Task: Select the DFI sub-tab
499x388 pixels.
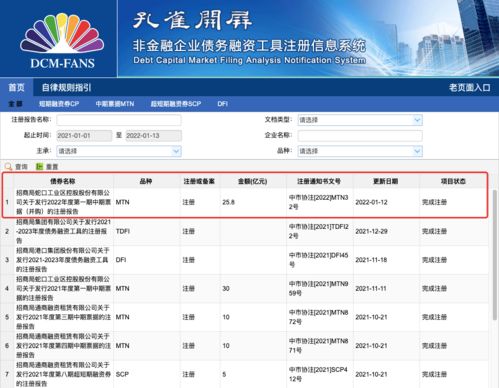Action: click(x=222, y=104)
